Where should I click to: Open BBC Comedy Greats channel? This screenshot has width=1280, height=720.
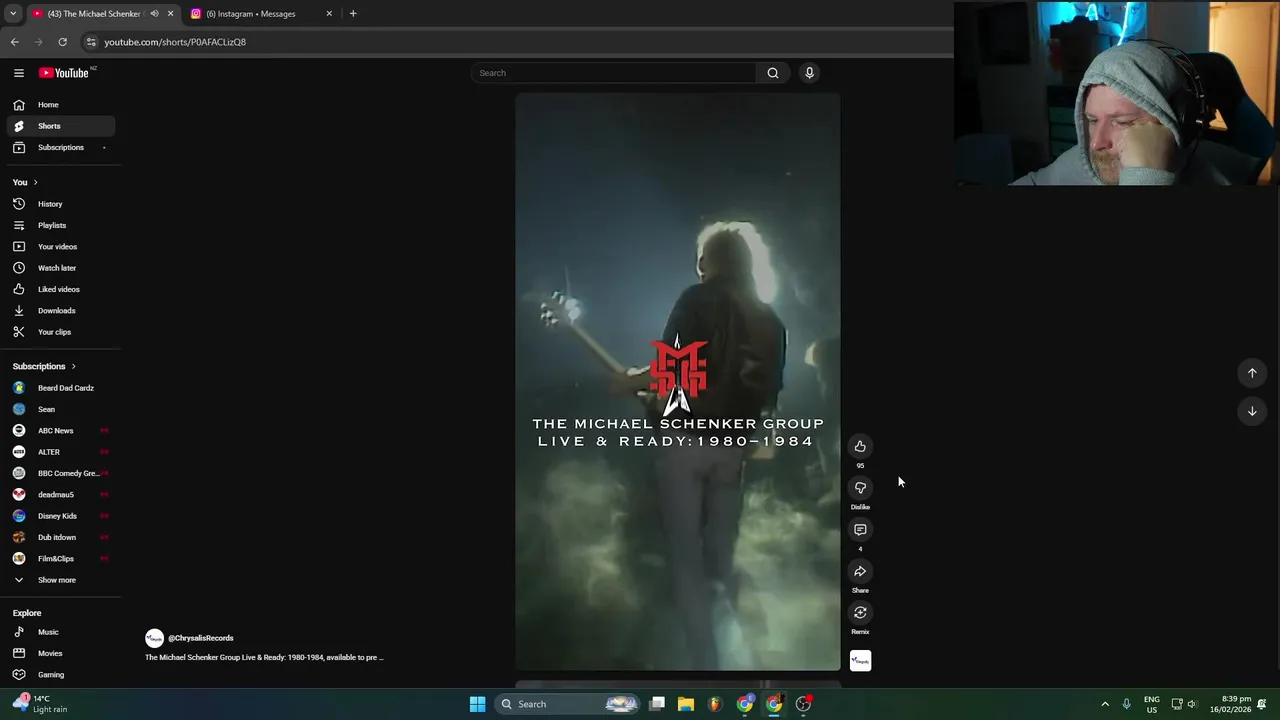tap(61, 473)
